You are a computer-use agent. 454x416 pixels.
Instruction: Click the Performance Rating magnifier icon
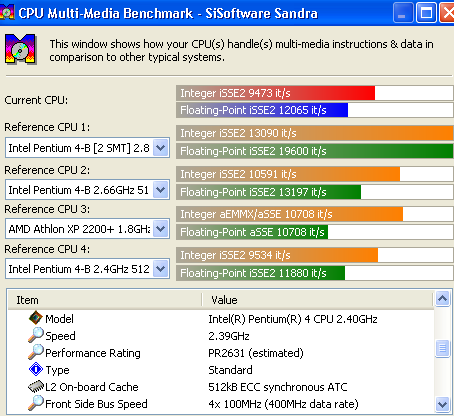(x=36, y=352)
